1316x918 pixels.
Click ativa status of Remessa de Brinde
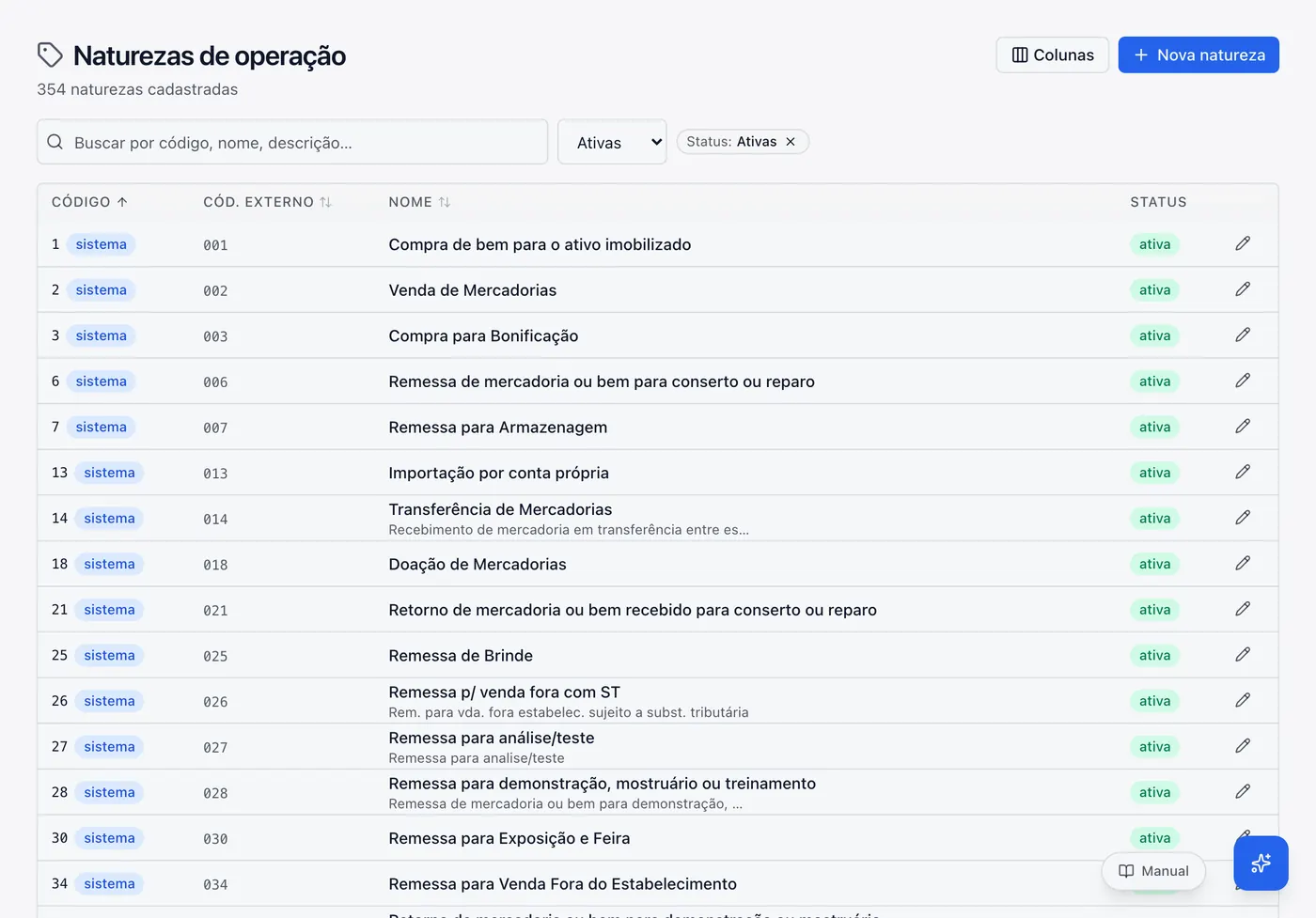coord(1154,655)
